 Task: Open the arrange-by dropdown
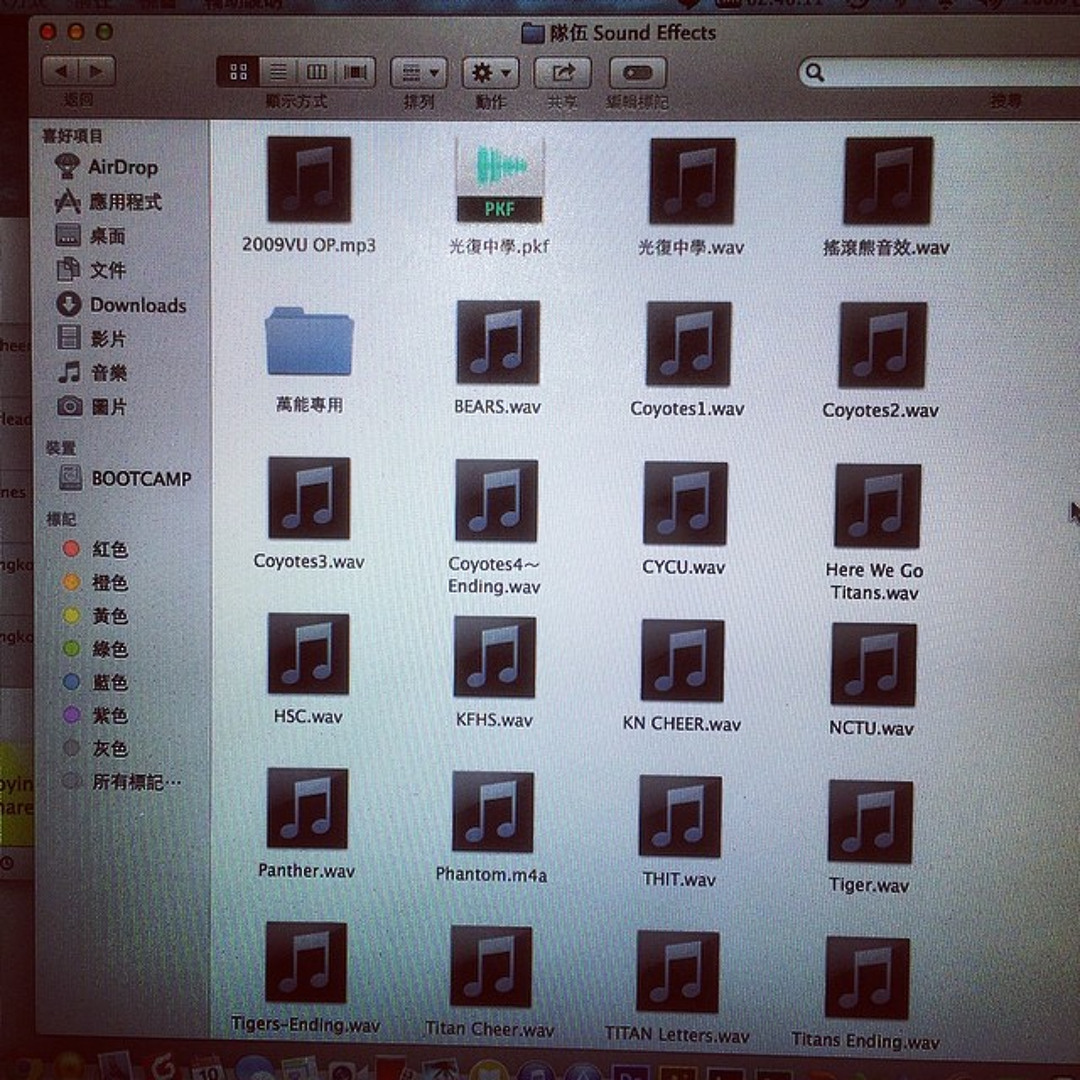tap(419, 73)
